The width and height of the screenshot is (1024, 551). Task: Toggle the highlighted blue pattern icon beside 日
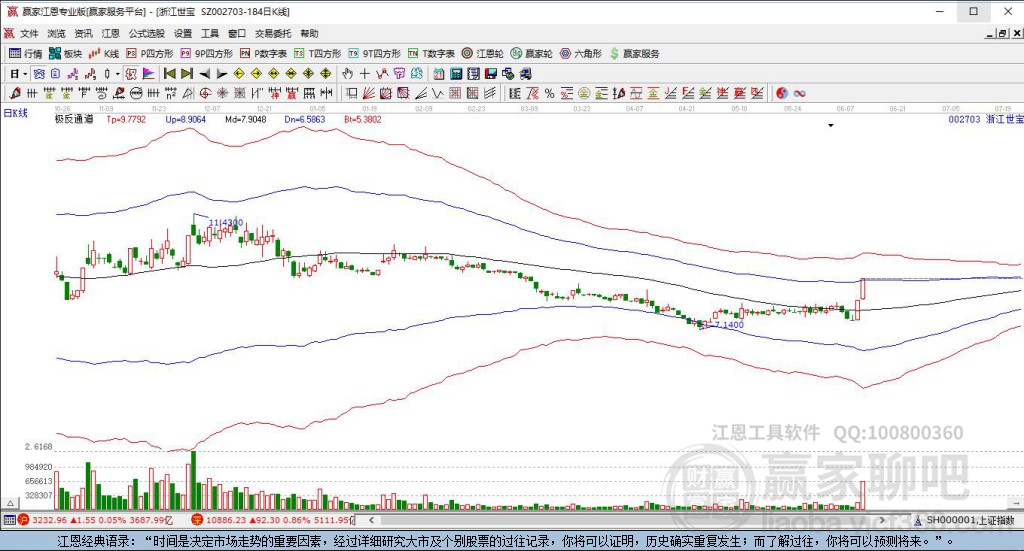click(x=39, y=74)
